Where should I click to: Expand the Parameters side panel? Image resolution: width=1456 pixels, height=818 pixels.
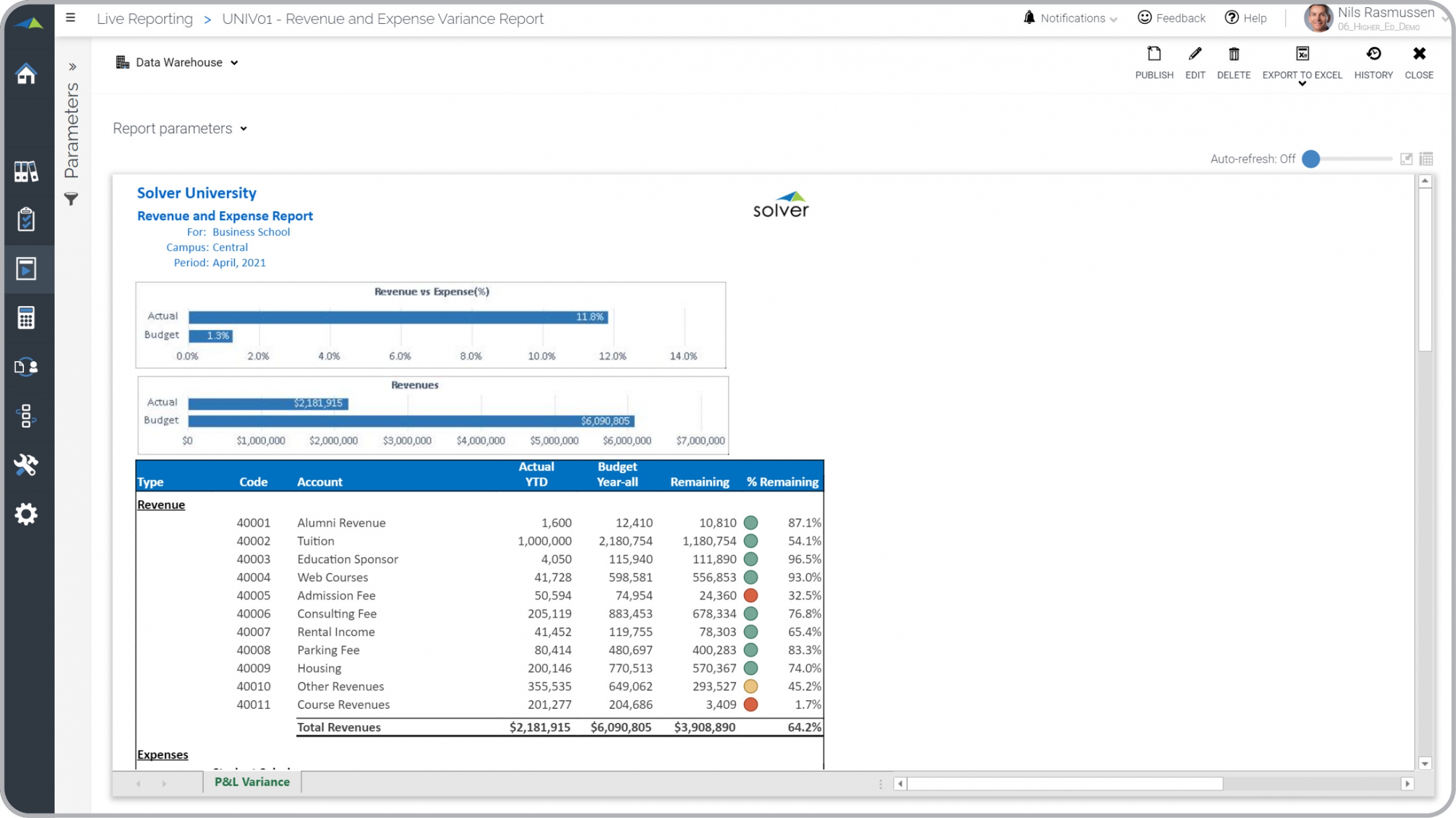[x=72, y=67]
